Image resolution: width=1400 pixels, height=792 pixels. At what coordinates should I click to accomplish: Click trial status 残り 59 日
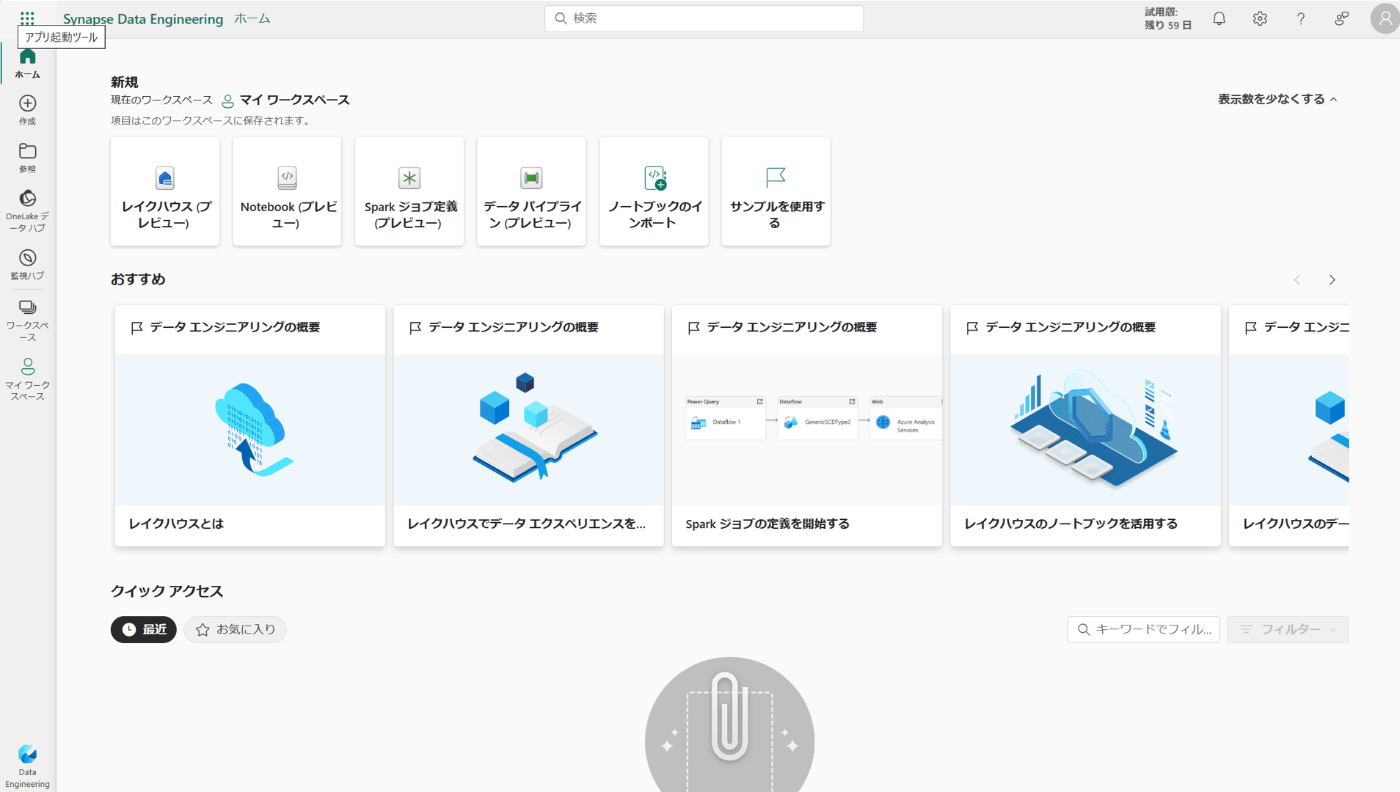pos(1168,18)
